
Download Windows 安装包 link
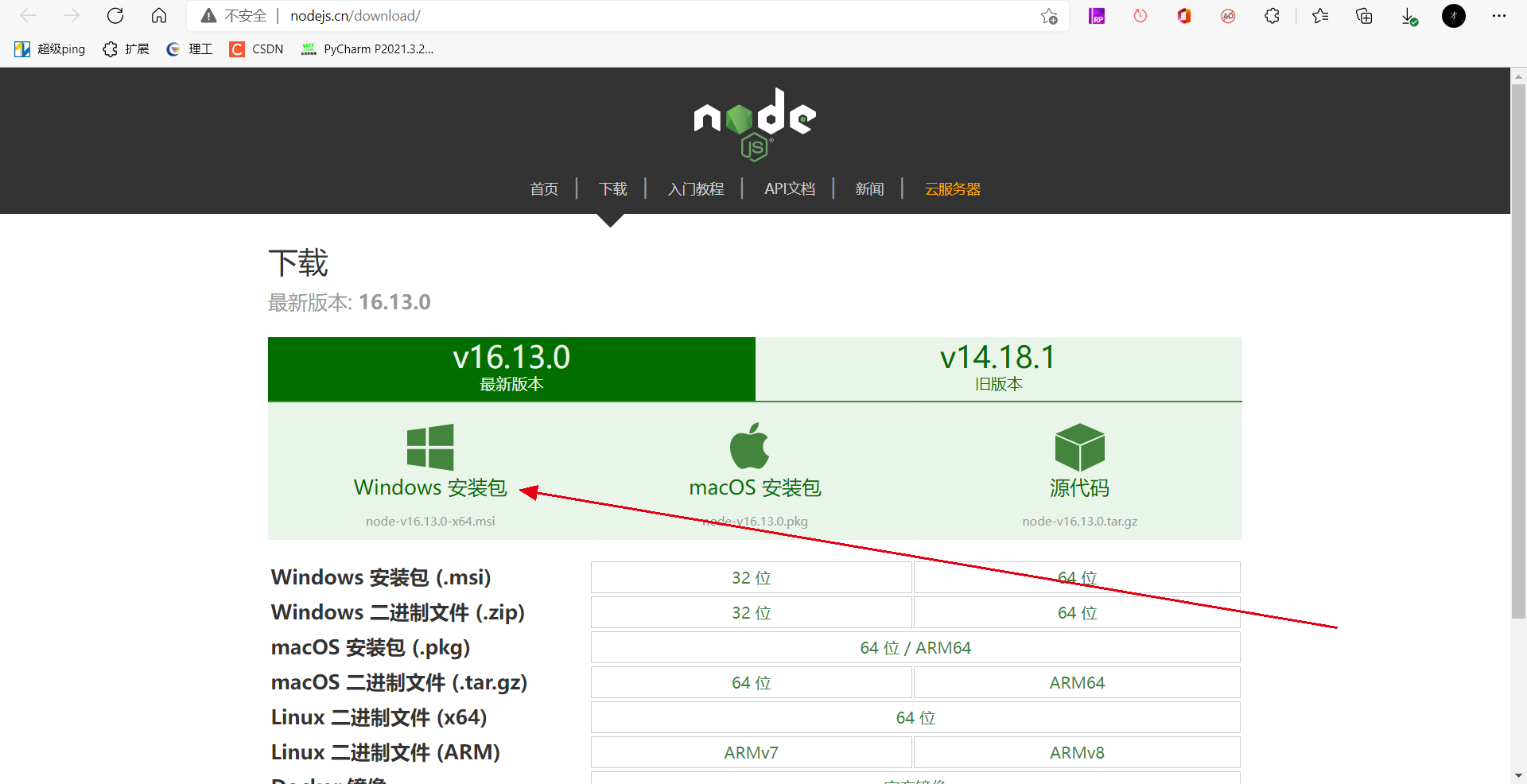(x=430, y=487)
